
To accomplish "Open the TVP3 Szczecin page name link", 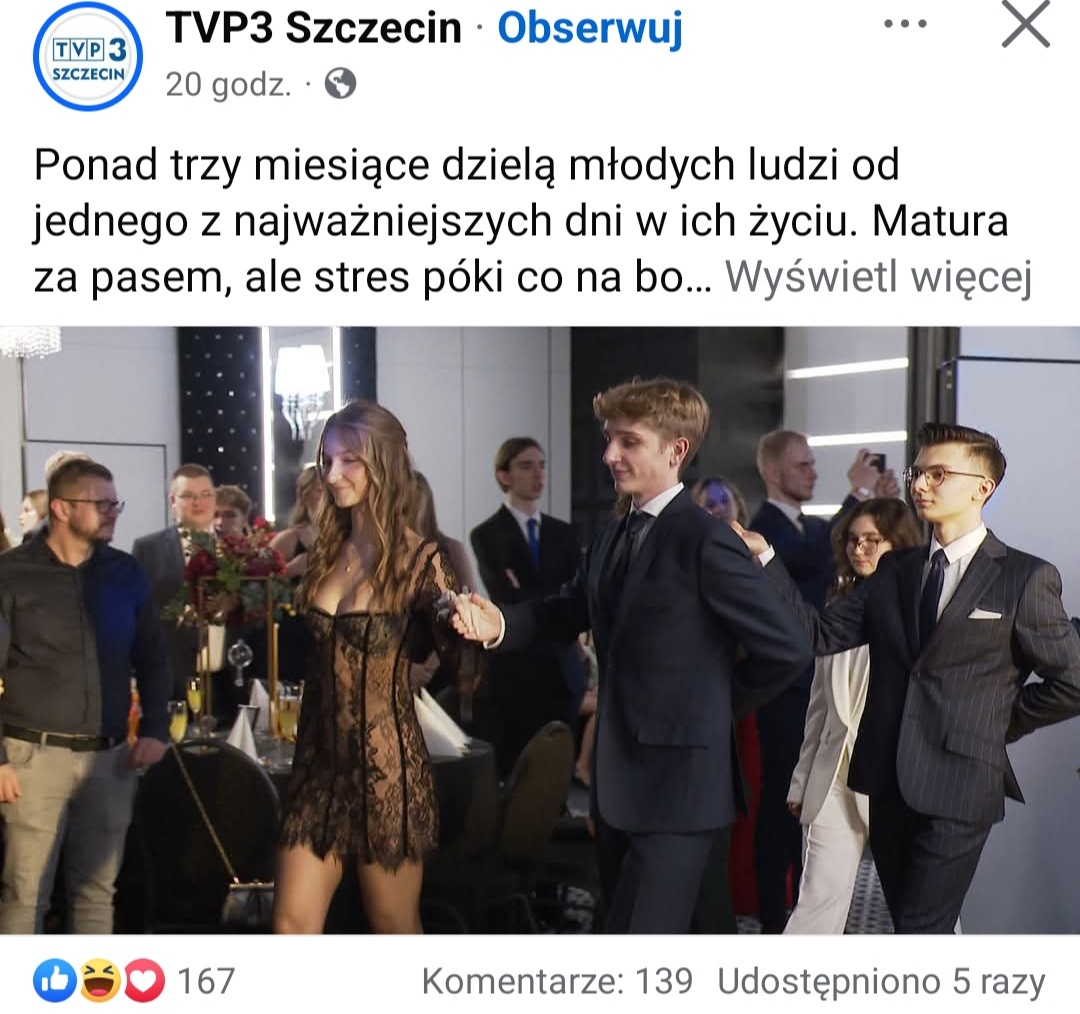I will click(313, 28).
